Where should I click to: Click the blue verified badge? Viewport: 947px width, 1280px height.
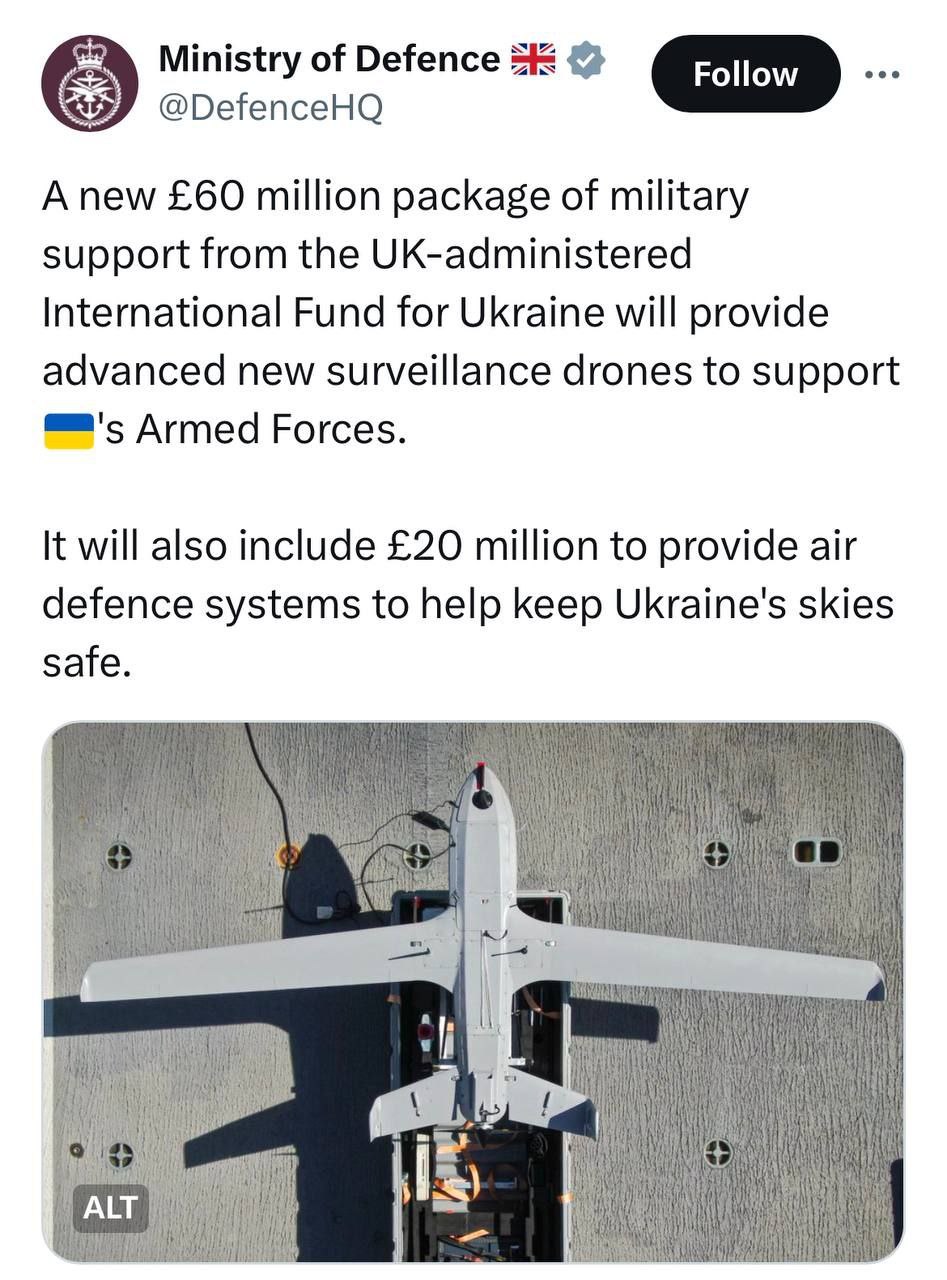586,61
